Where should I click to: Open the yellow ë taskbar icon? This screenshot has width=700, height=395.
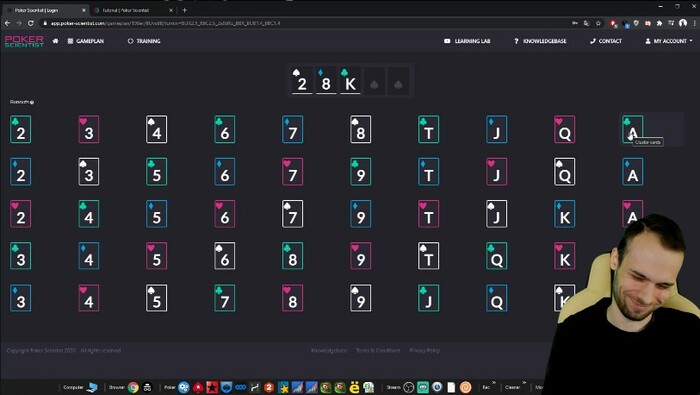click(354, 387)
